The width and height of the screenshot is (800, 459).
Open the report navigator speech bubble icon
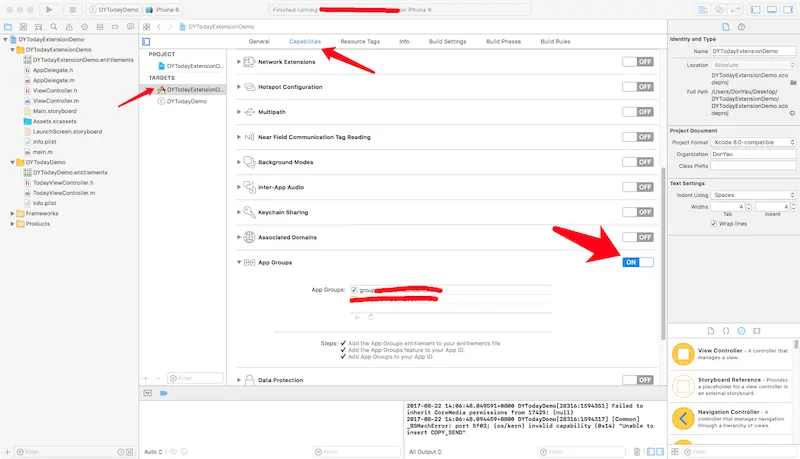coord(131,27)
